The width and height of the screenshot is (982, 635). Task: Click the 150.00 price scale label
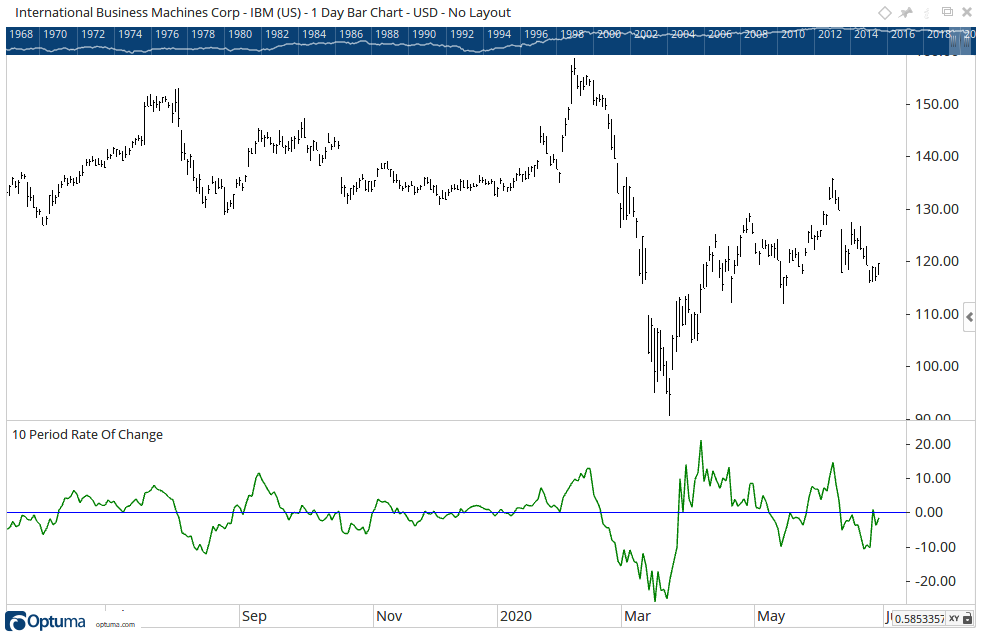click(x=937, y=105)
